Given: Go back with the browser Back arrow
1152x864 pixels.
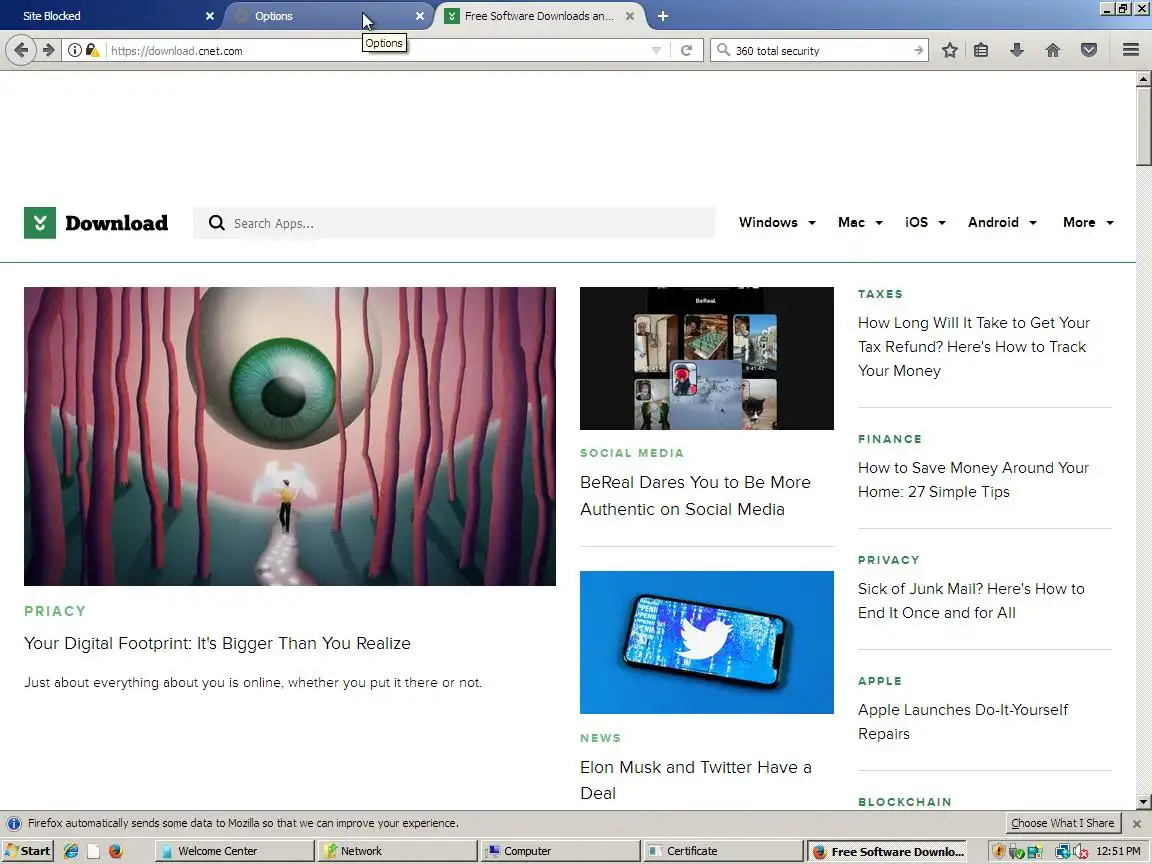Looking at the screenshot, I should [x=21, y=50].
